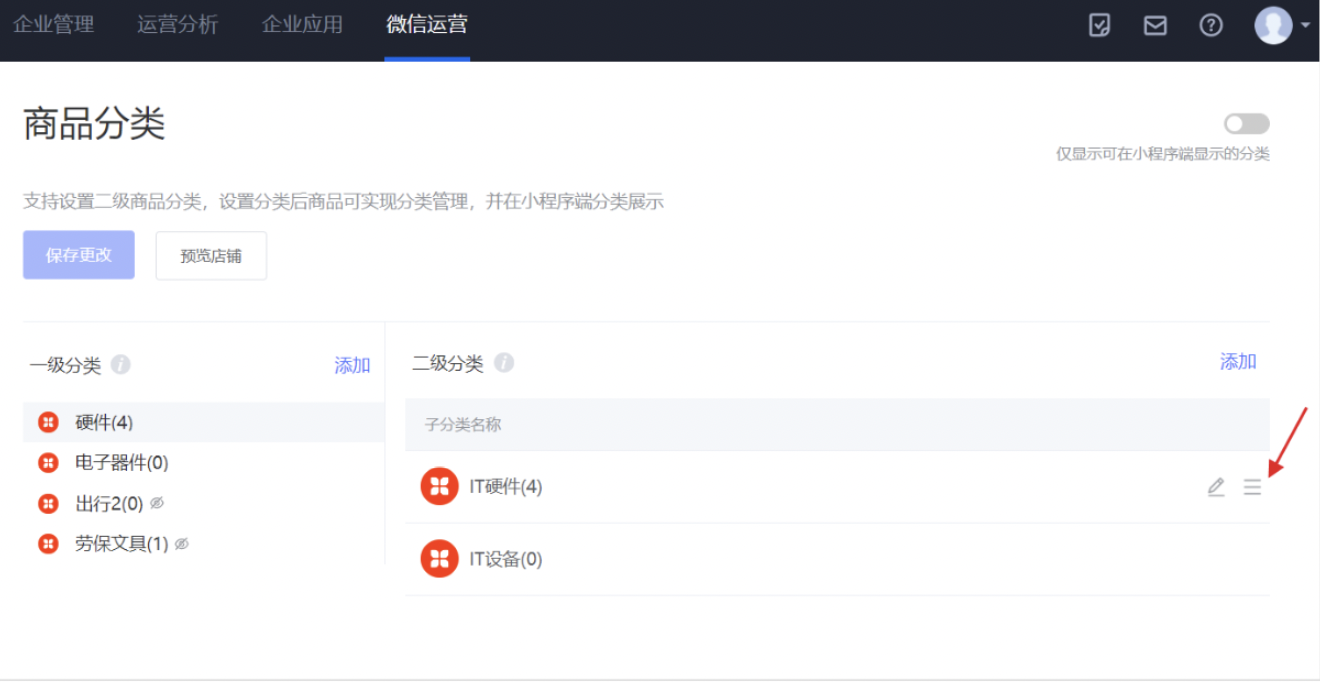The width and height of the screenshot is (1320, 682).
Task: Click the 预览店铺 button
Action: click(211, 255)
